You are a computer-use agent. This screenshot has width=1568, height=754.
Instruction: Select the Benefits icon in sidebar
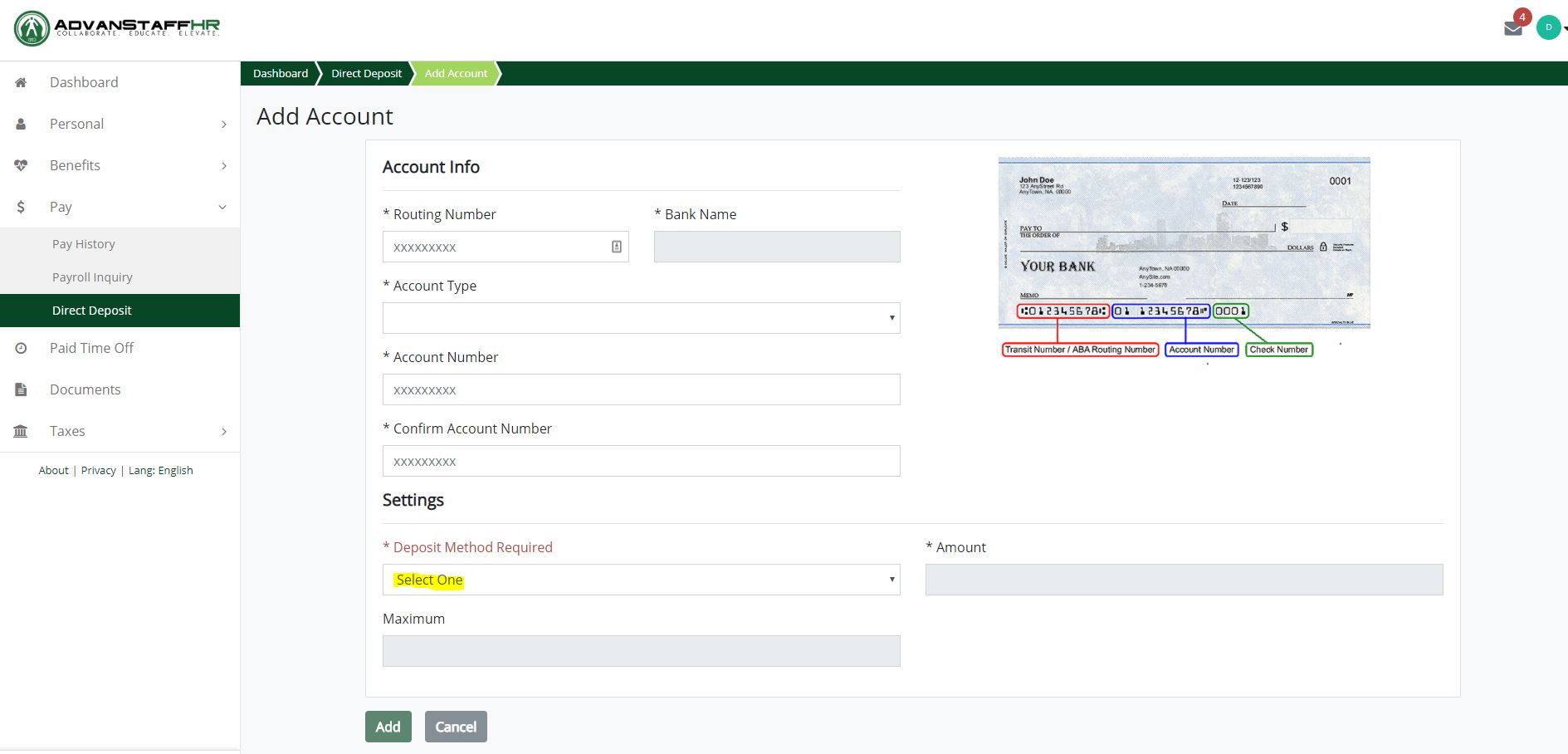coord(21,165)
